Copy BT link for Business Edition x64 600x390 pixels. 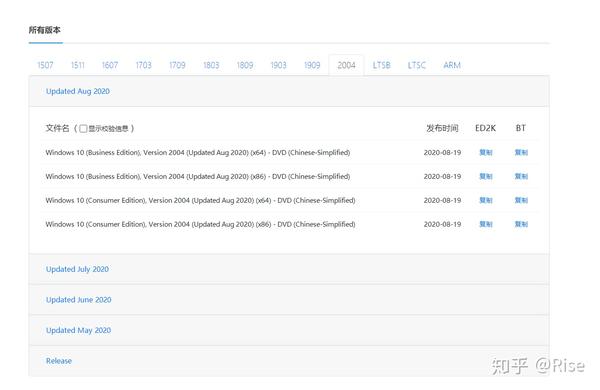pos(521,152)
